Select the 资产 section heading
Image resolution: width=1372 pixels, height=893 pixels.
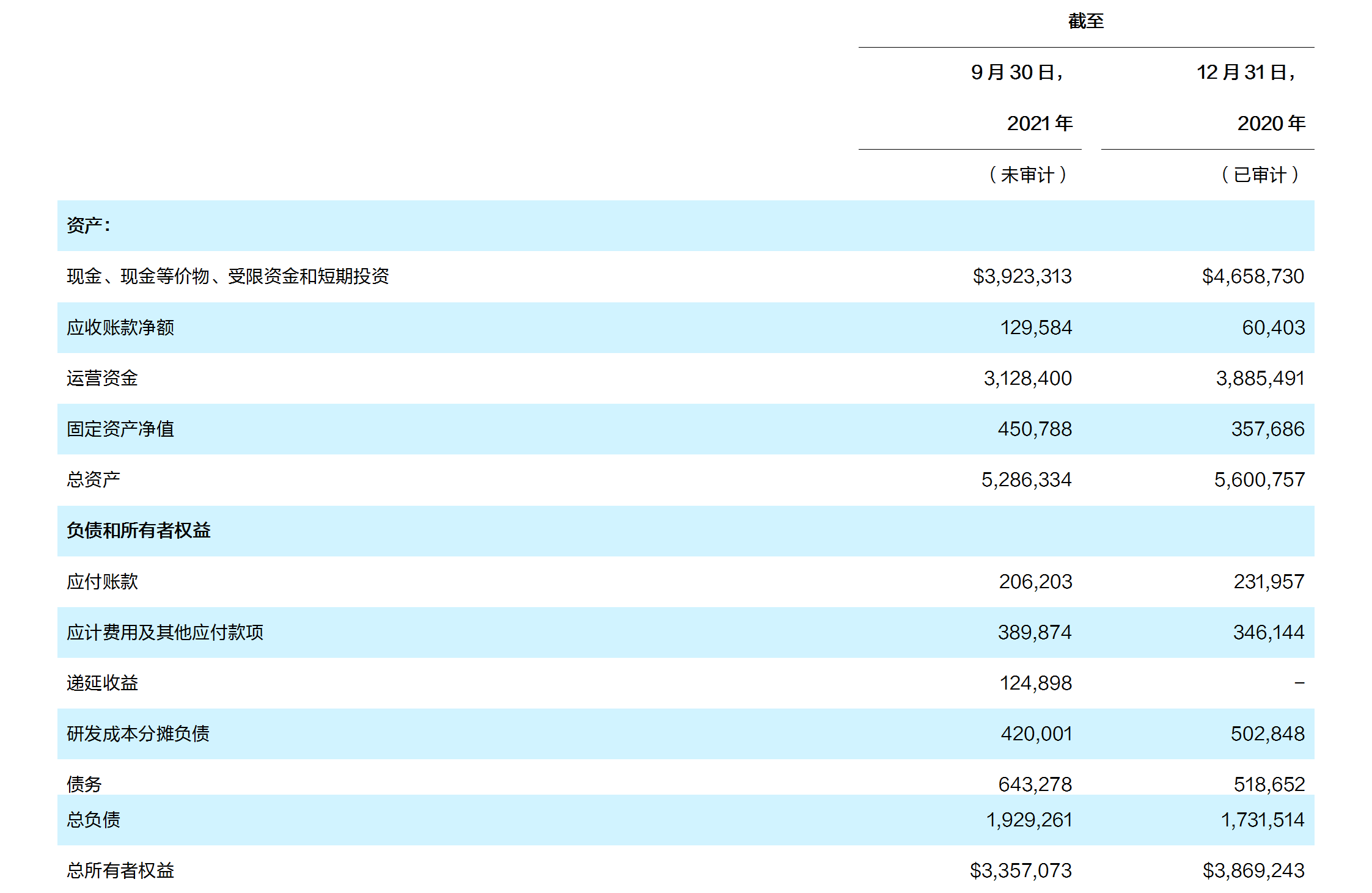pos(89,225)
